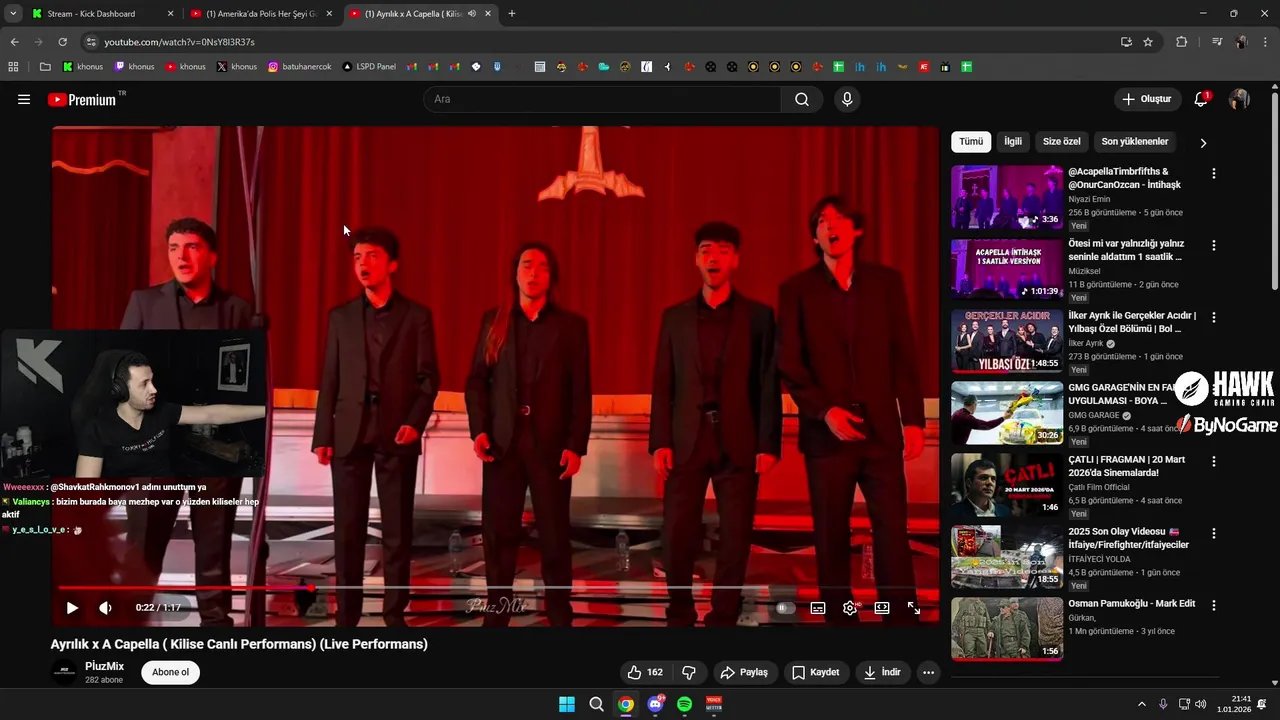Click the Ara search field
The height and width of the screenshot is (720, 1280).
[602, 99]
